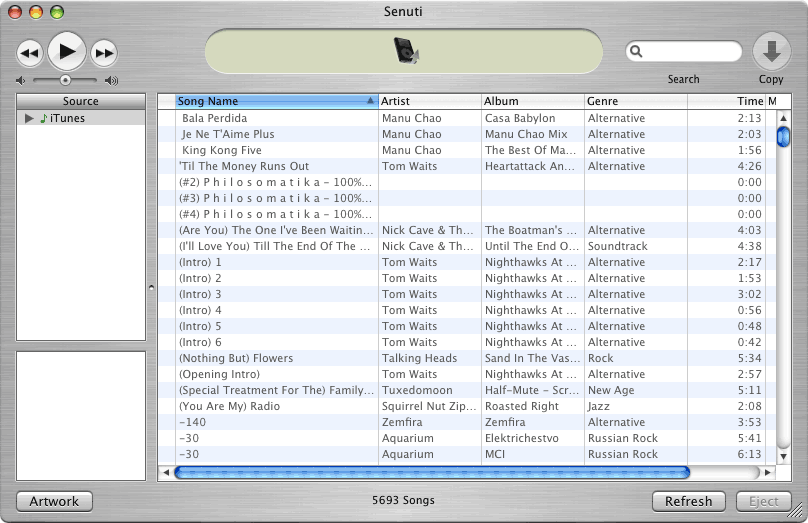Click the vertical scrollbar thumb

point(783,137)
